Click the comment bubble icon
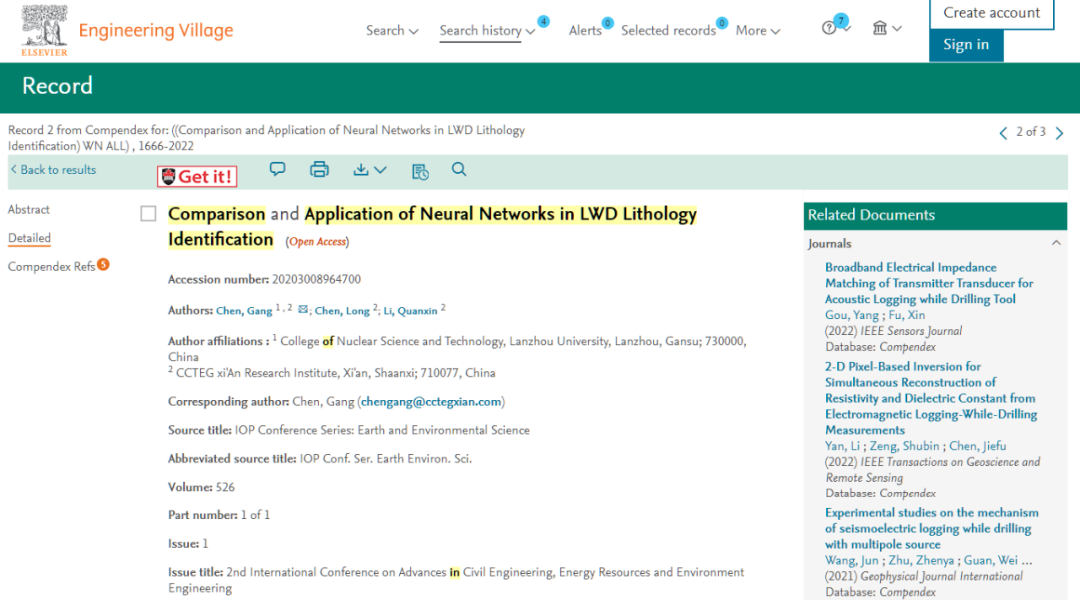The height and width of the screenshot is (600, 1080). [x=278, y=169]
